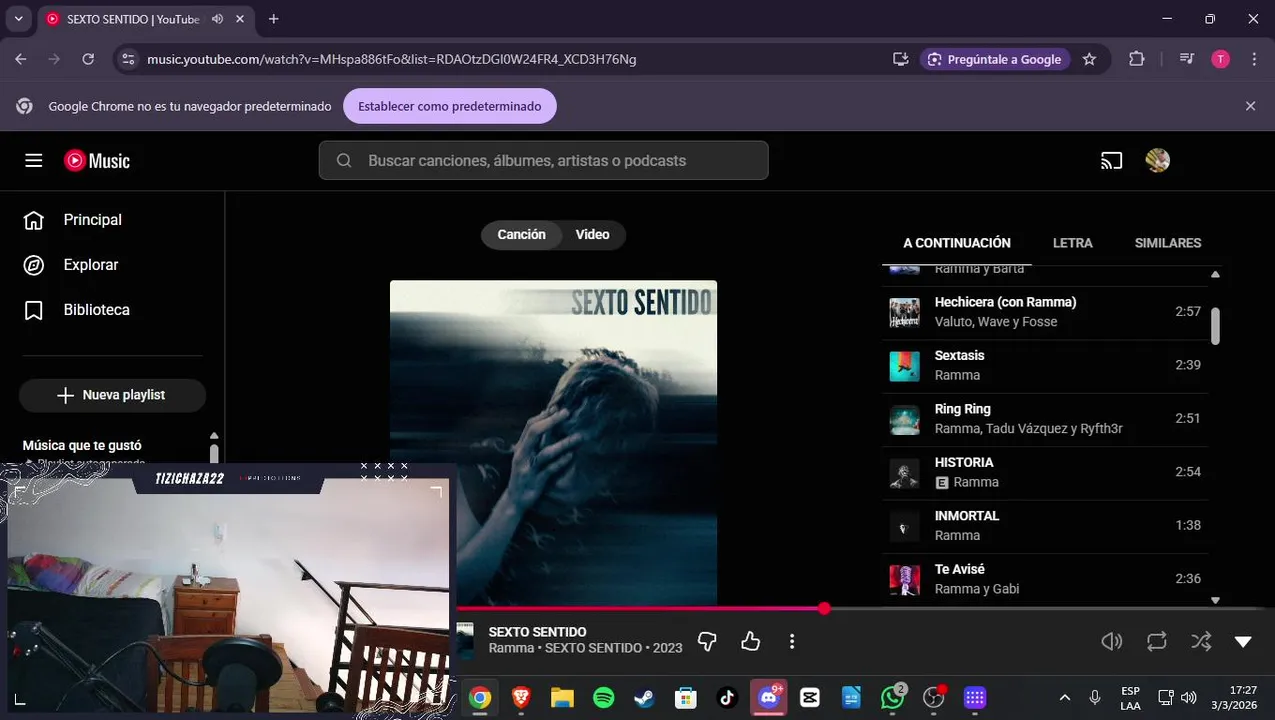Click the ESP LAA language indicator
Viewport: 1275px width, 720px height.
tap(1130, 698)
